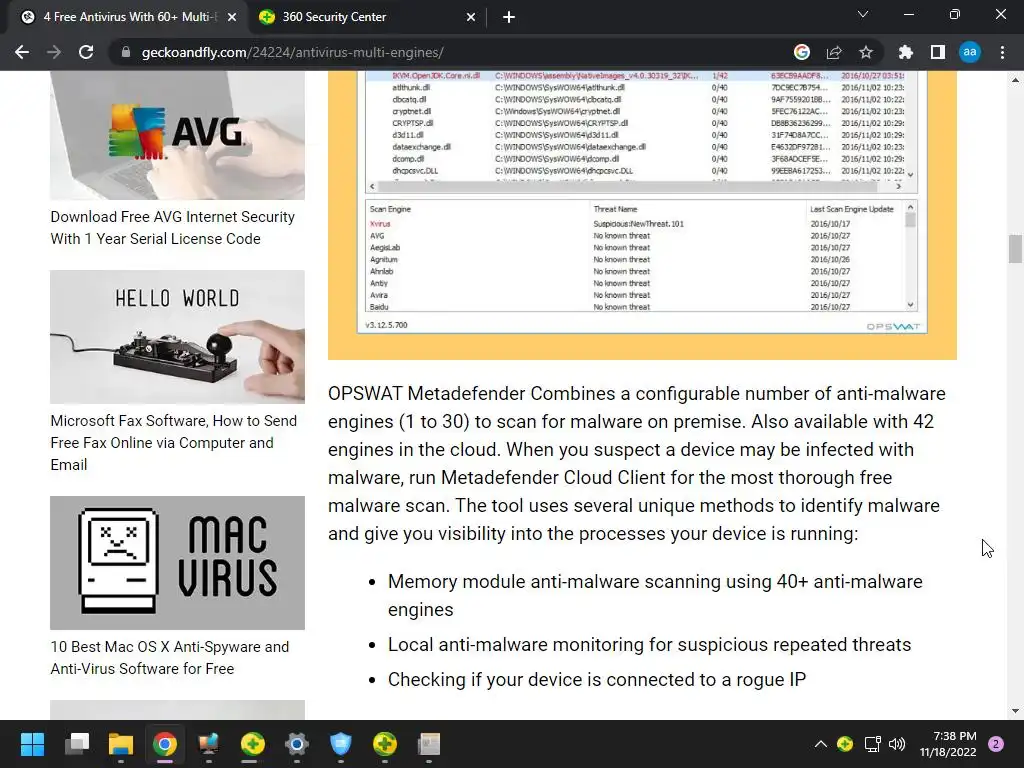Click the address bar URL field

[292, 52]
